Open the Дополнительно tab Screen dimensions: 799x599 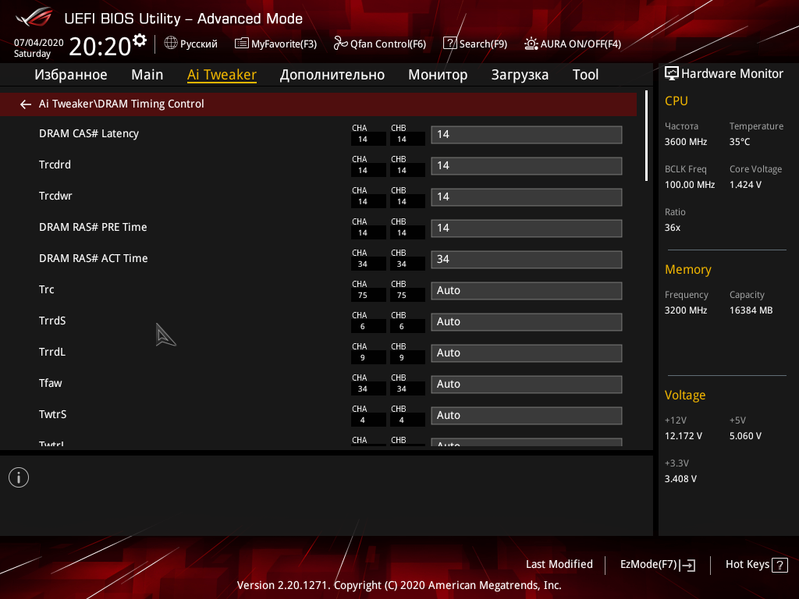tap(332, 75)
